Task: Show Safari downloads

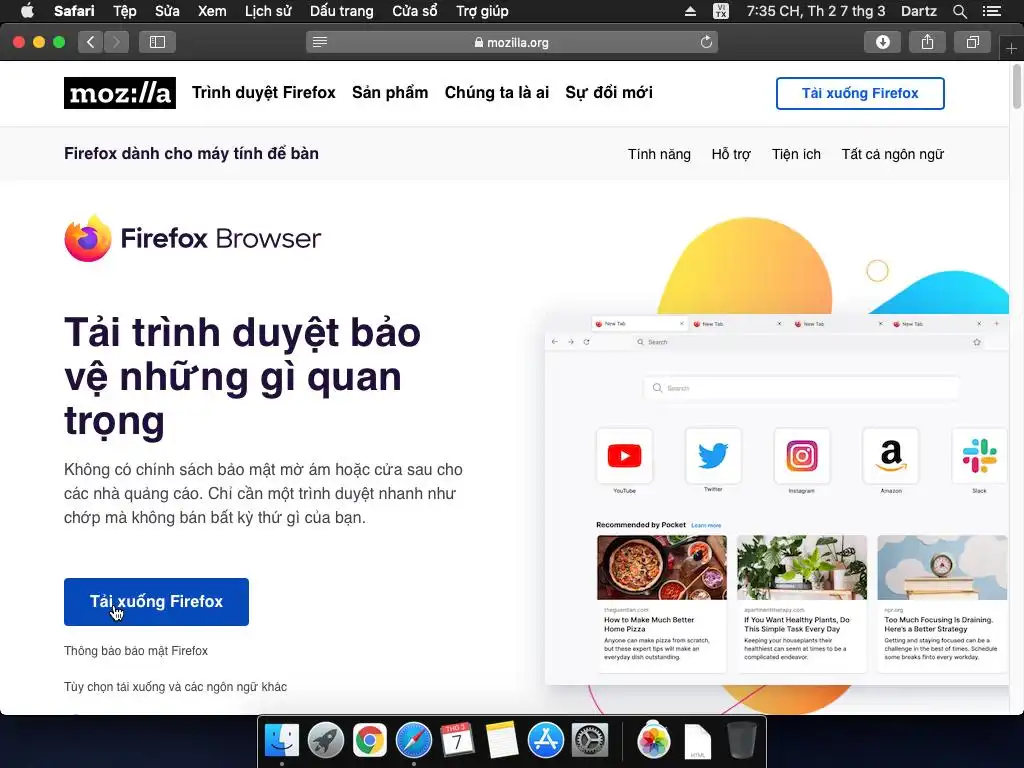Action: pos(882,42)
